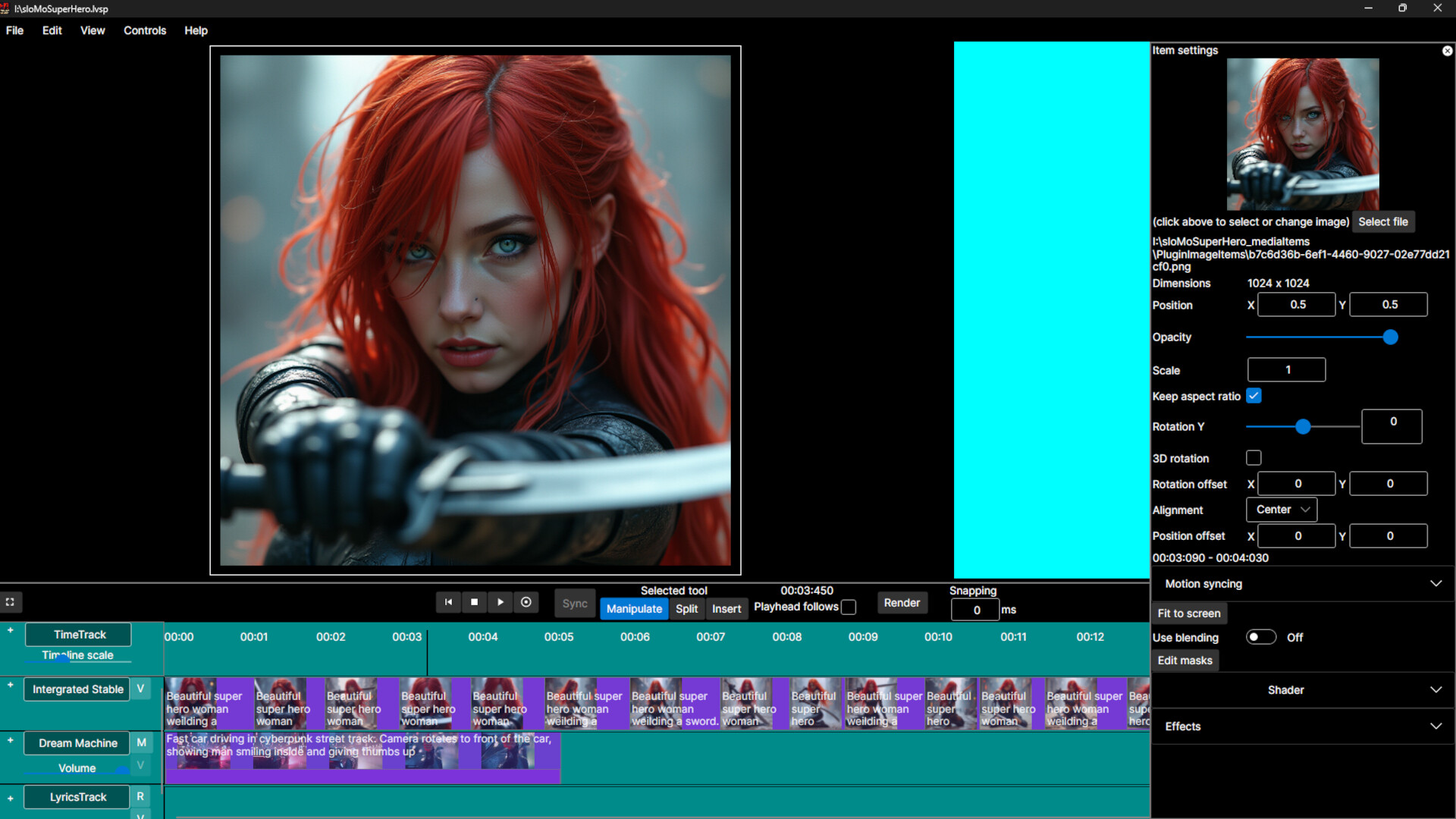Close the Item settings panel via its X icon
The image size is (1456, 819).
pyautogui.click(x=1448, y=50)
